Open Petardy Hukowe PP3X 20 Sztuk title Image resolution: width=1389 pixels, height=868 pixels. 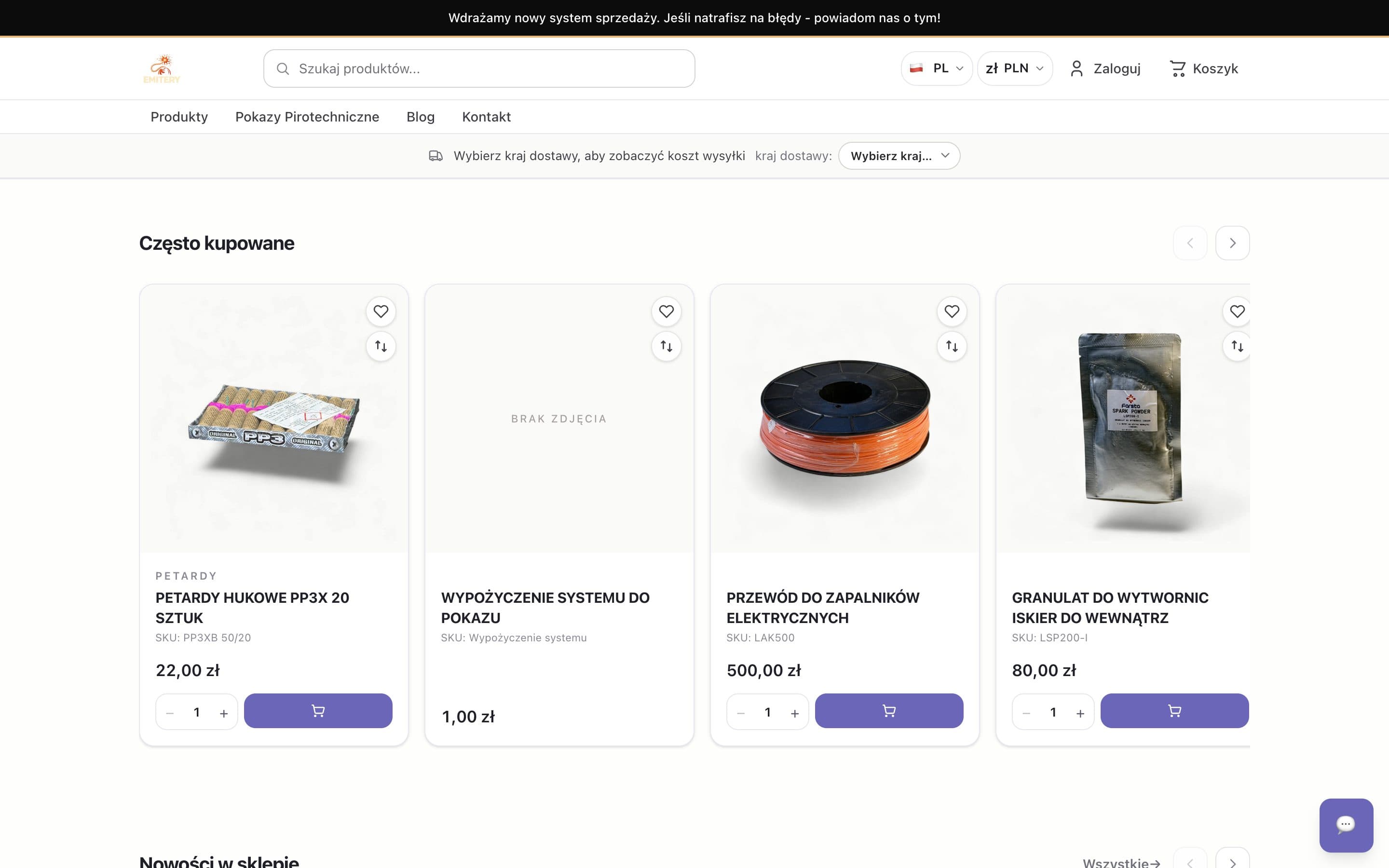coord(253,608)
